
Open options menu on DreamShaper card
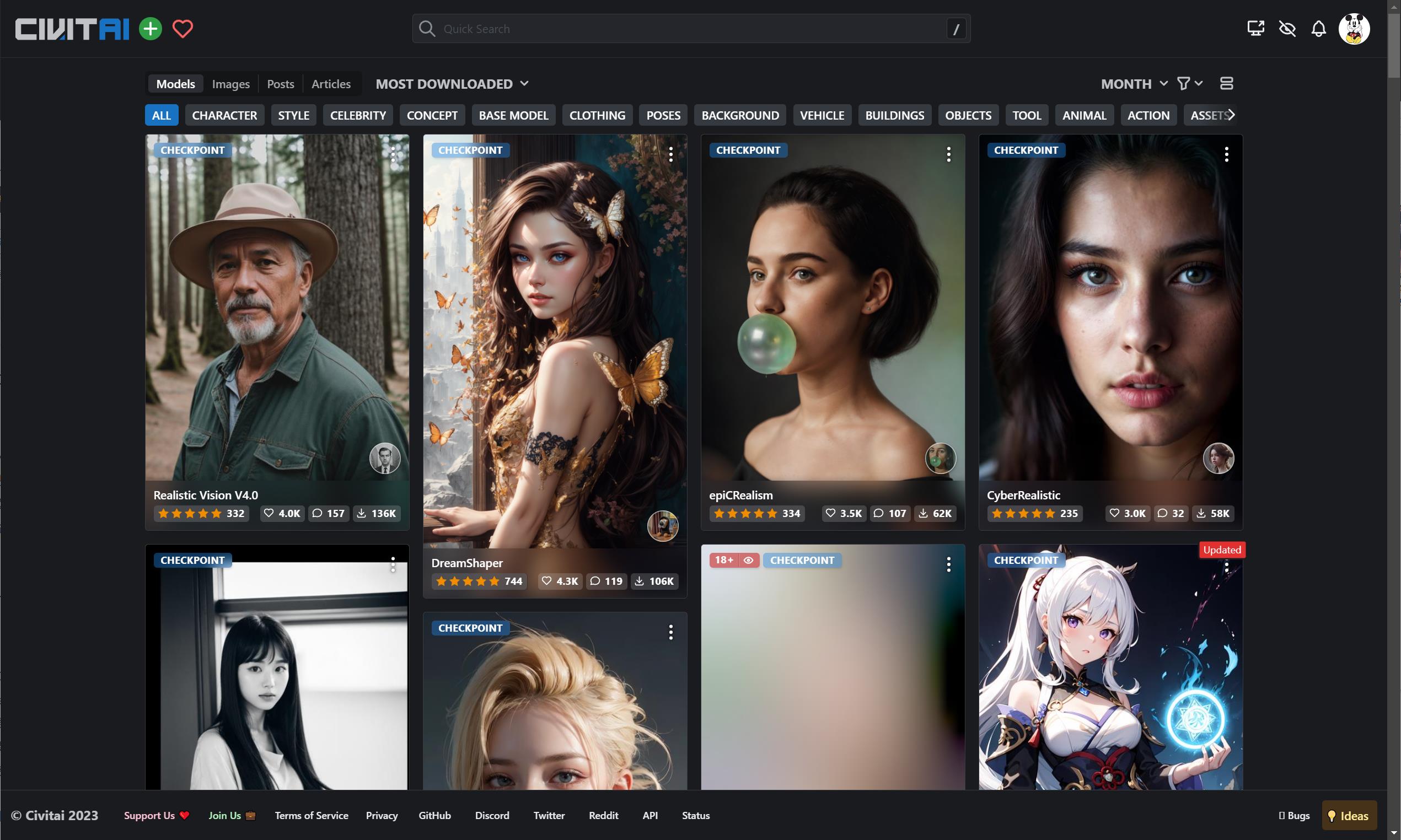671,154
